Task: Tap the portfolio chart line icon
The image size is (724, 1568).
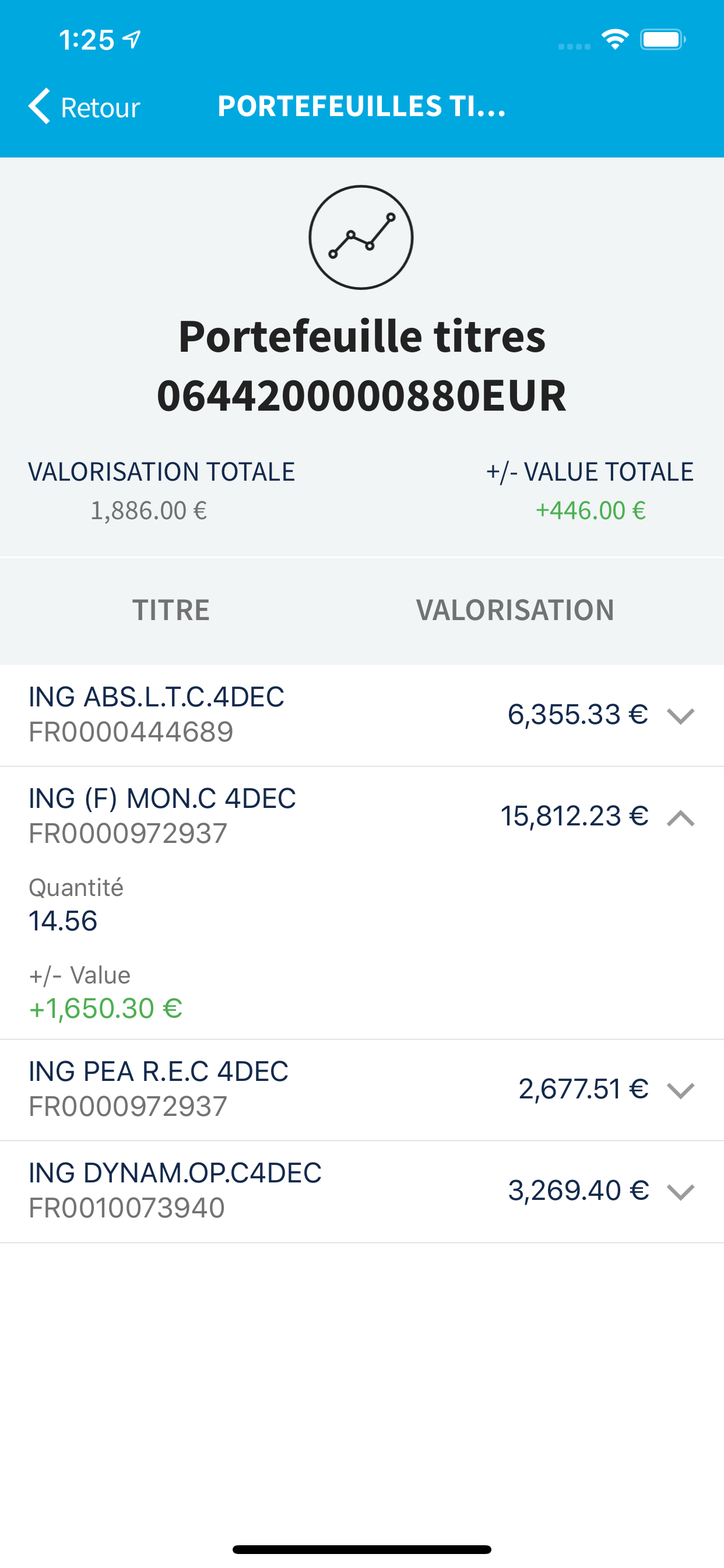Action: [361, 237]
